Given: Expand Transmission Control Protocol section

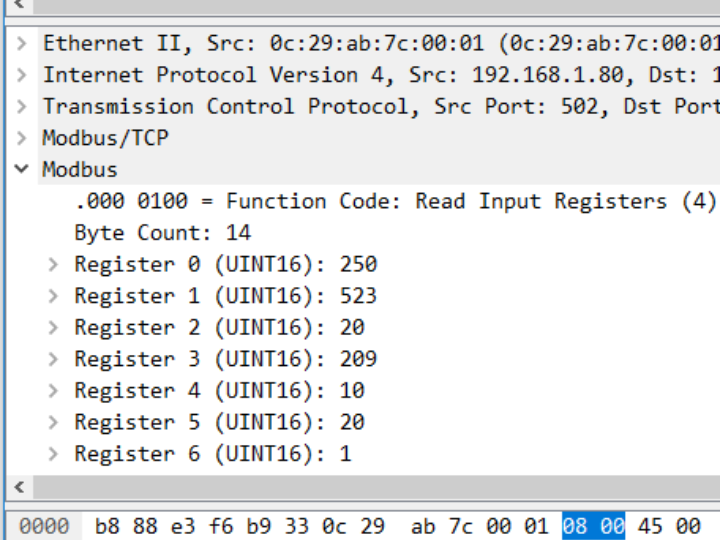Looking at the screenshot, I should point(21,107).
